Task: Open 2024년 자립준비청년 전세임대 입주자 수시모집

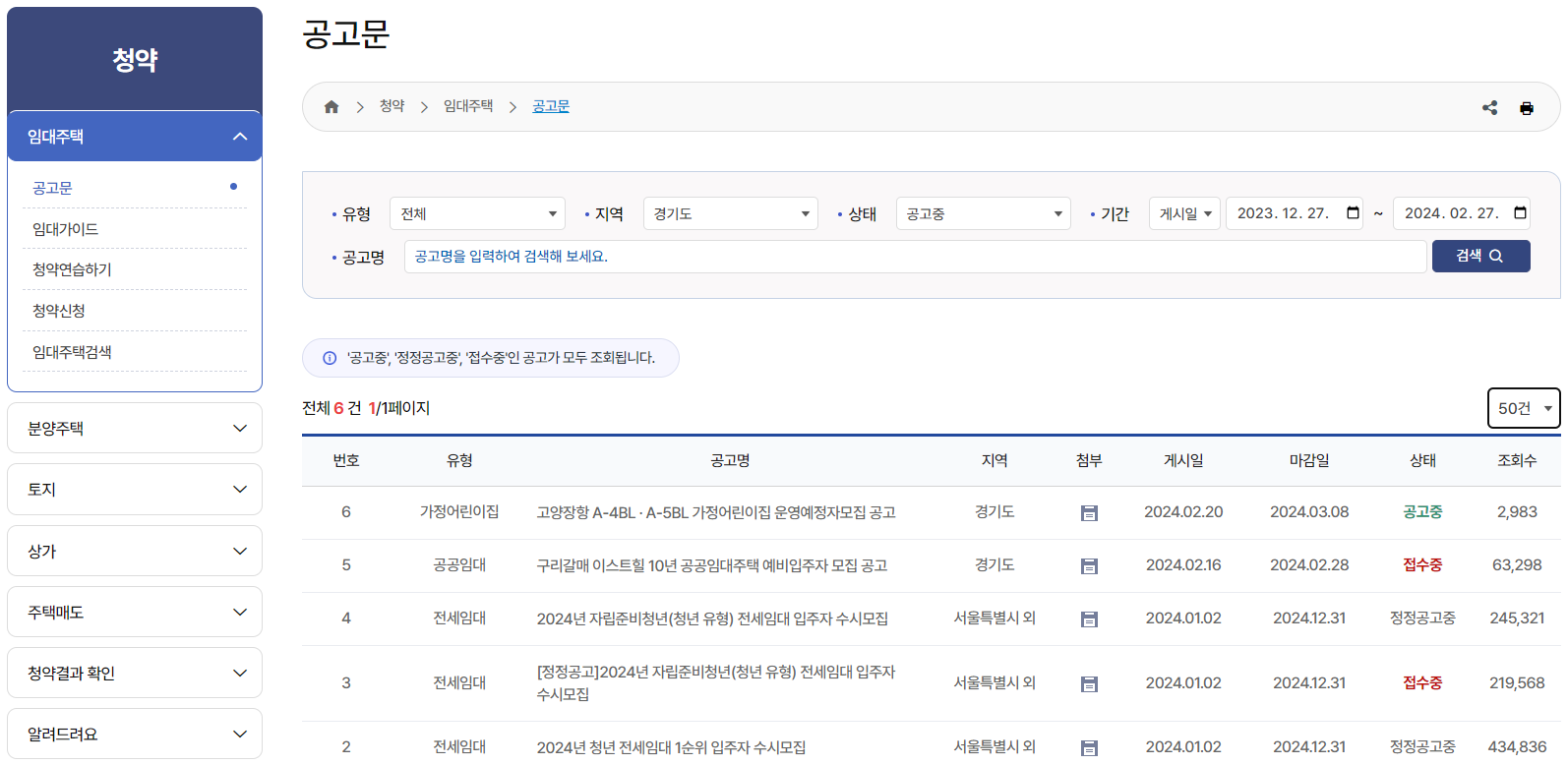Action: pyautogui.click(x=712, y=618)
